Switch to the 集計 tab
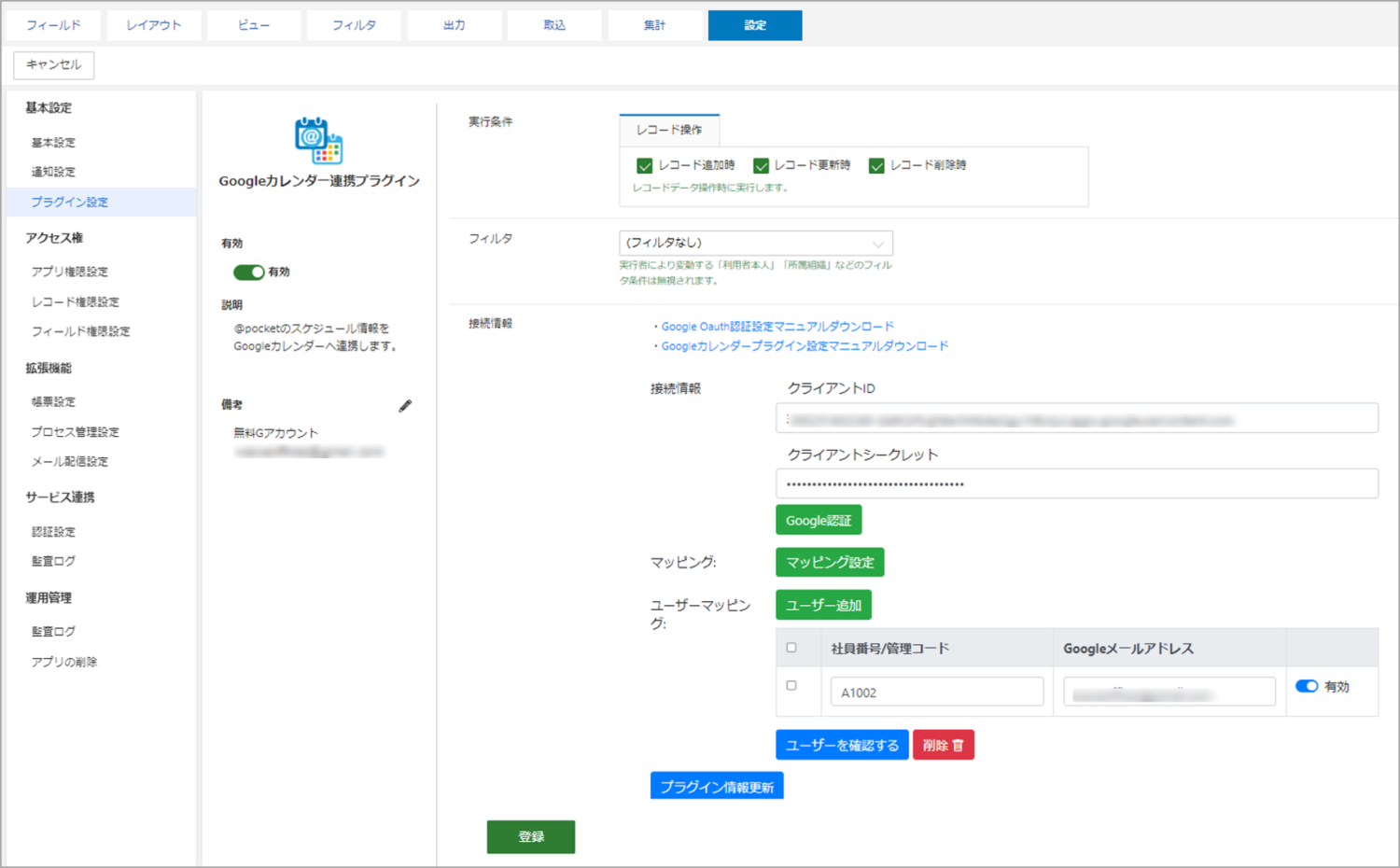1400x868 pixels. click(x=654, y=25)
